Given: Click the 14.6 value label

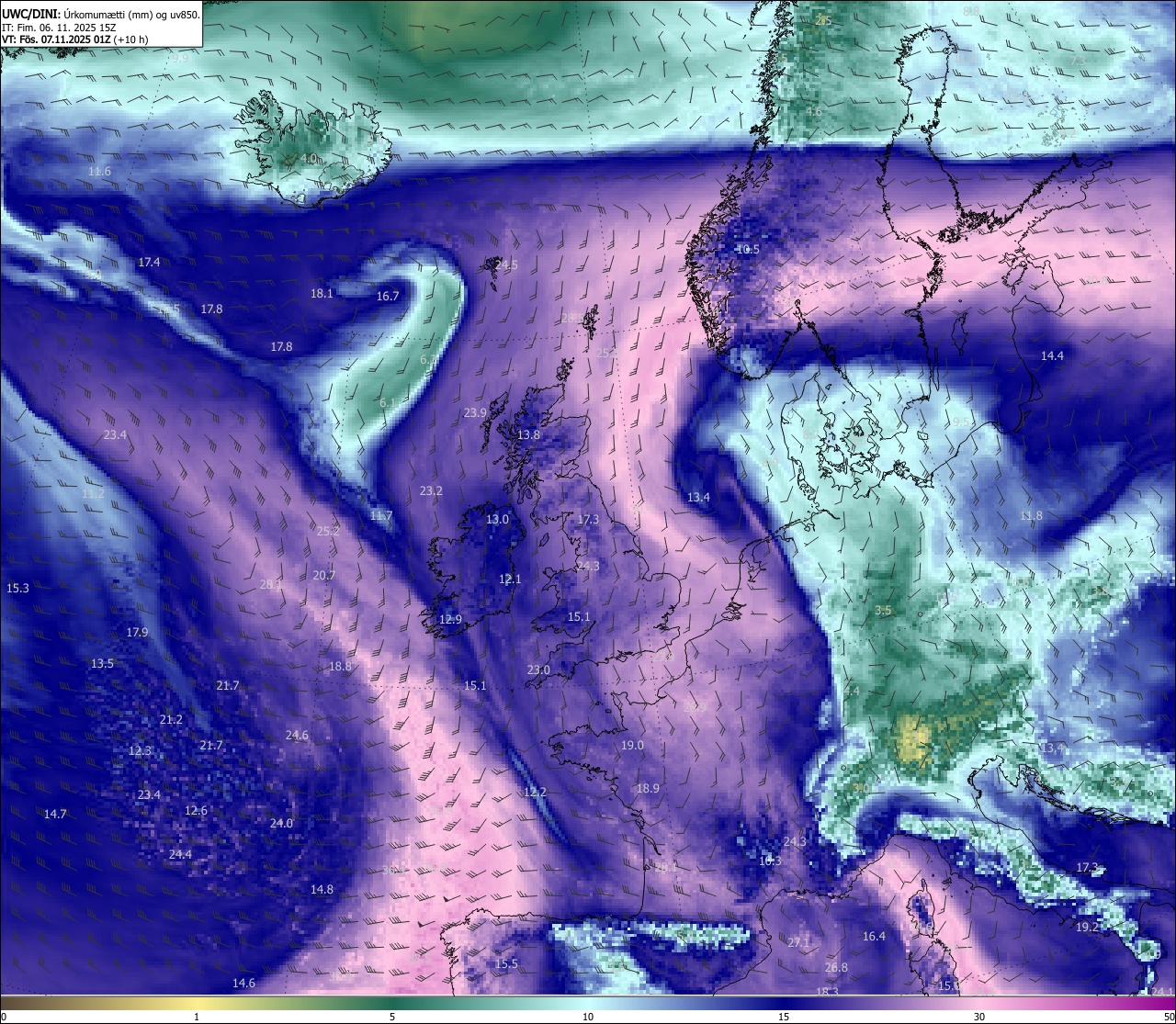Looking at the screenshot, I should [243, 984].
